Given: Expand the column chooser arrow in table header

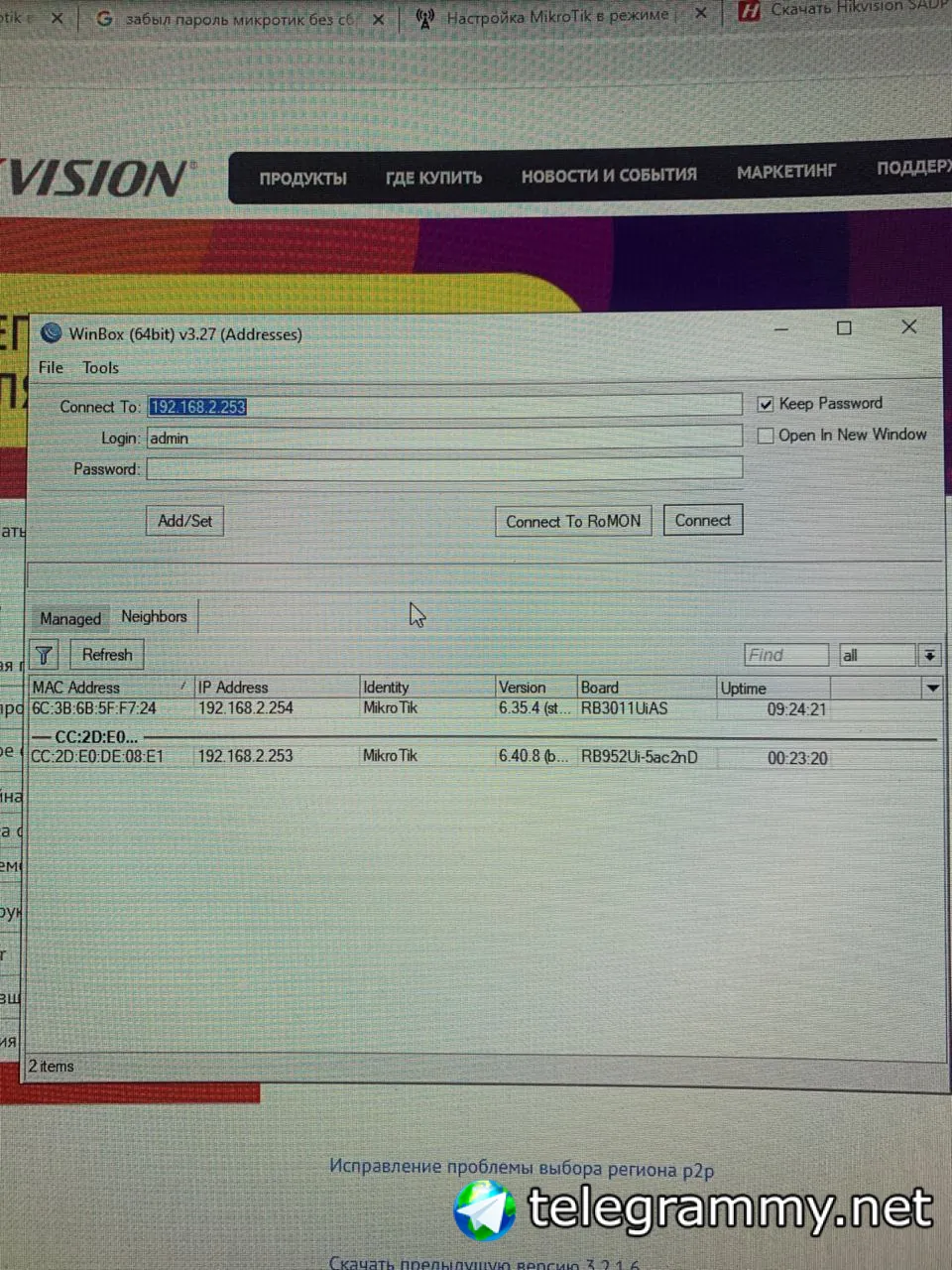Looking at the screenshot, I should (932, 688).
